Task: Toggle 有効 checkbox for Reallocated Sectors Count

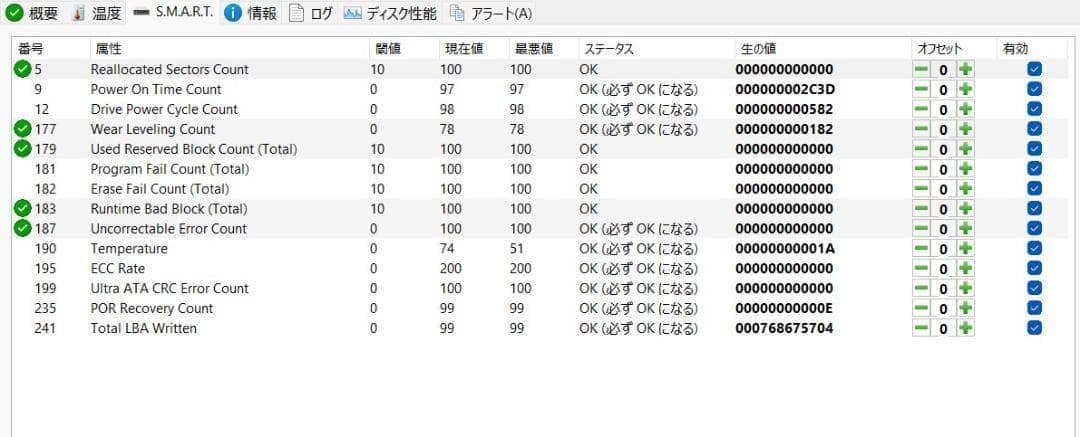Action: pos(1034,70)
